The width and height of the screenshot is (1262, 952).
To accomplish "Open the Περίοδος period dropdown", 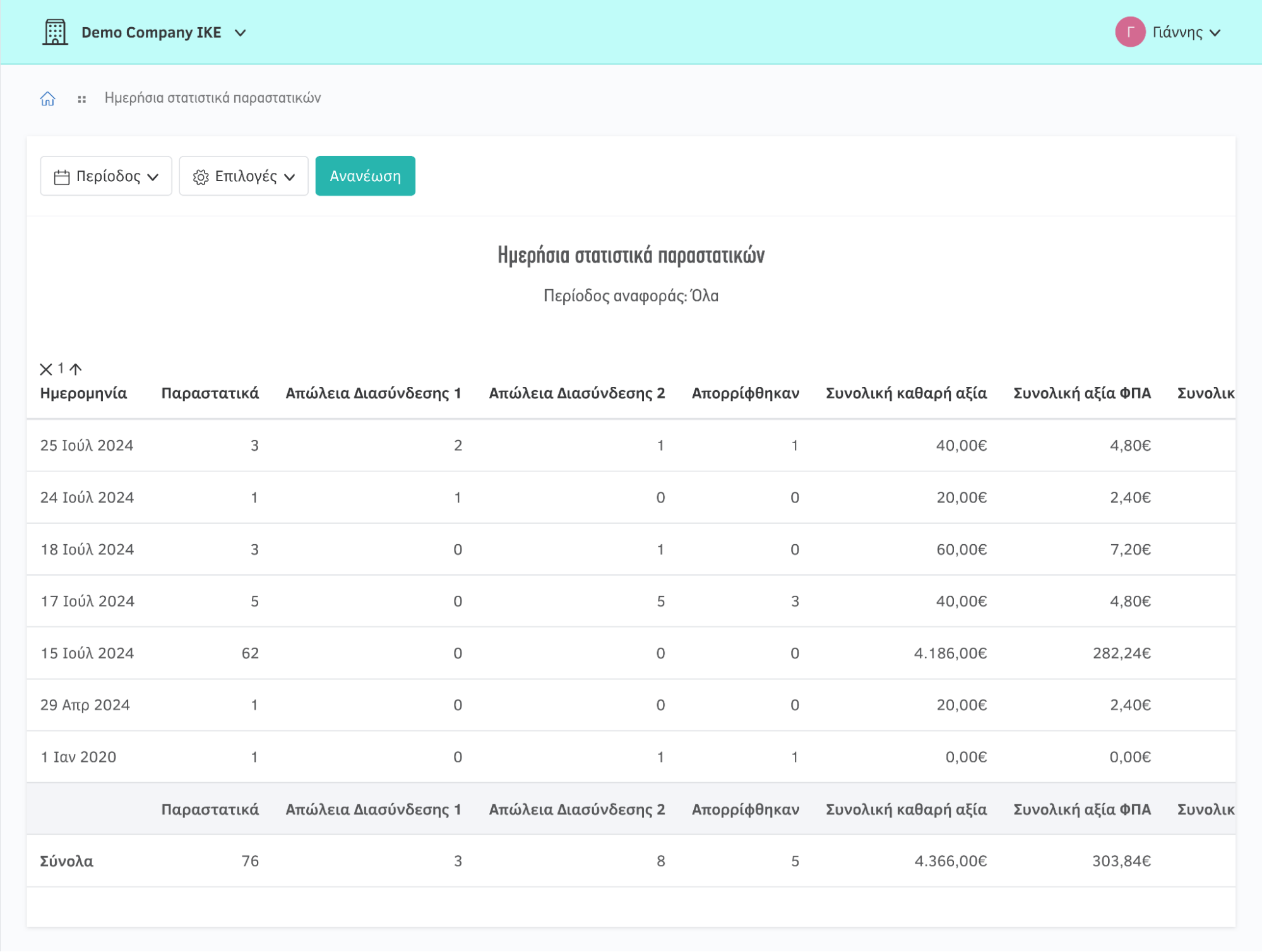I will [106, 176].
